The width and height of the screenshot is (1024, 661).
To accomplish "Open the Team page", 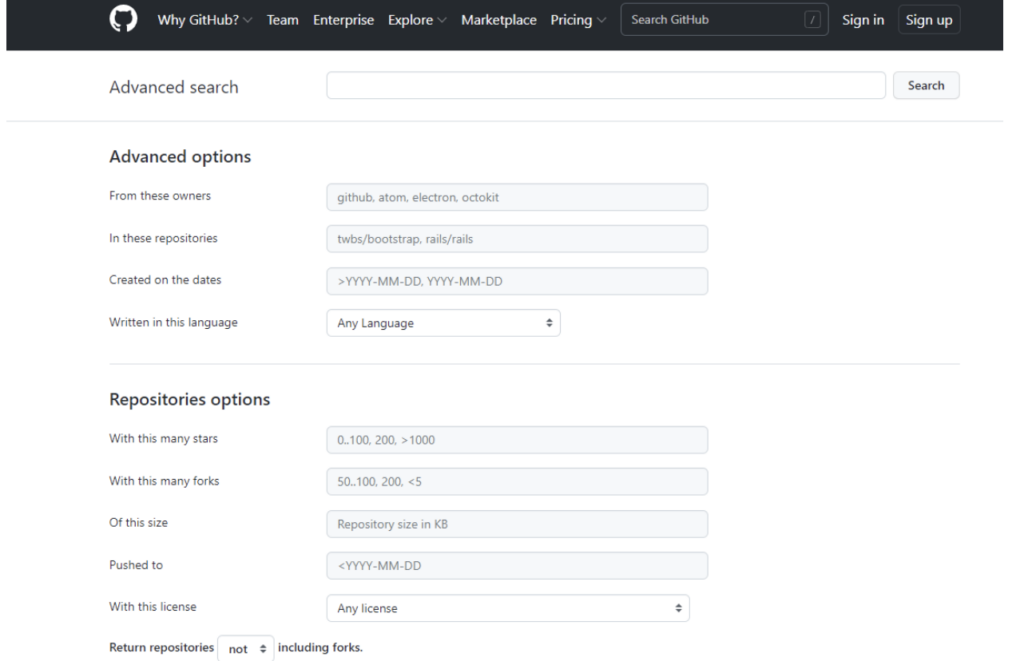I will (x=282, y=20).
